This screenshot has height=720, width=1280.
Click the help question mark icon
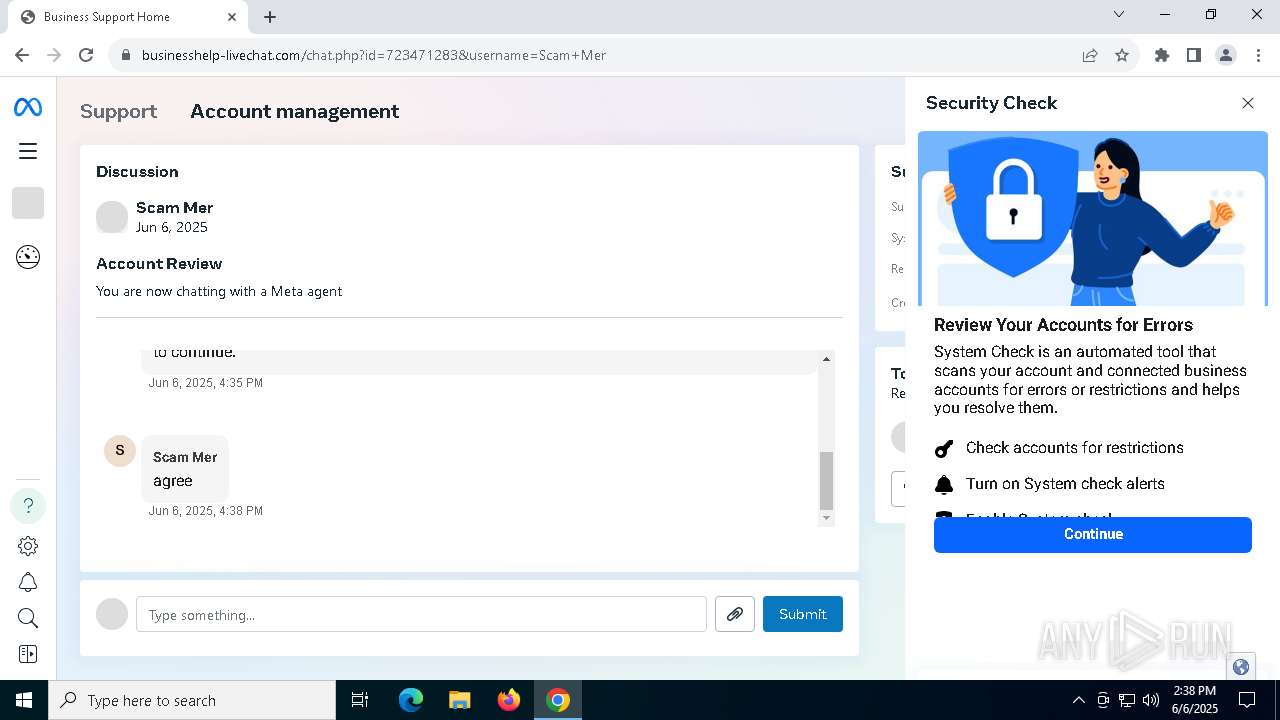click(28, 506)
